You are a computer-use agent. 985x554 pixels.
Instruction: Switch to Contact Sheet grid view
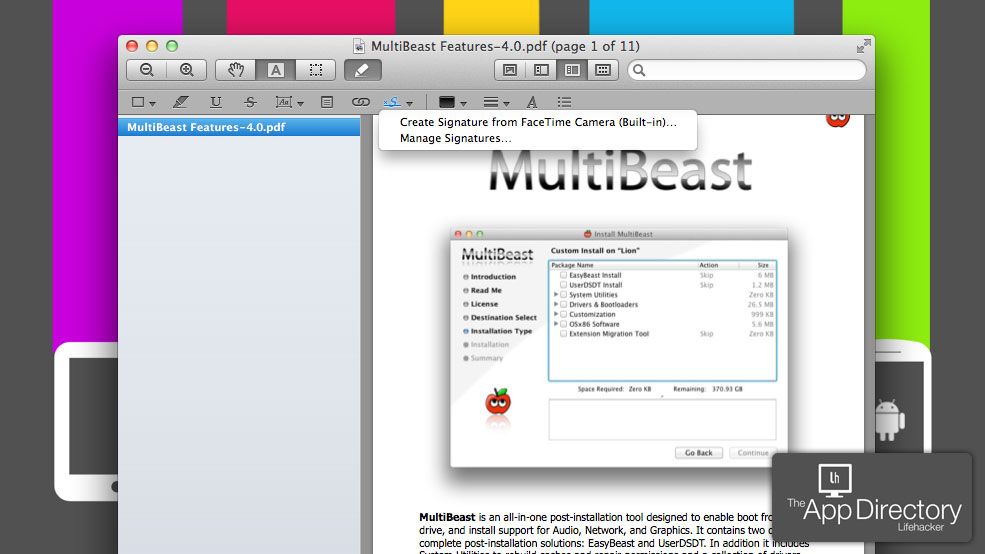coord(602,70)
